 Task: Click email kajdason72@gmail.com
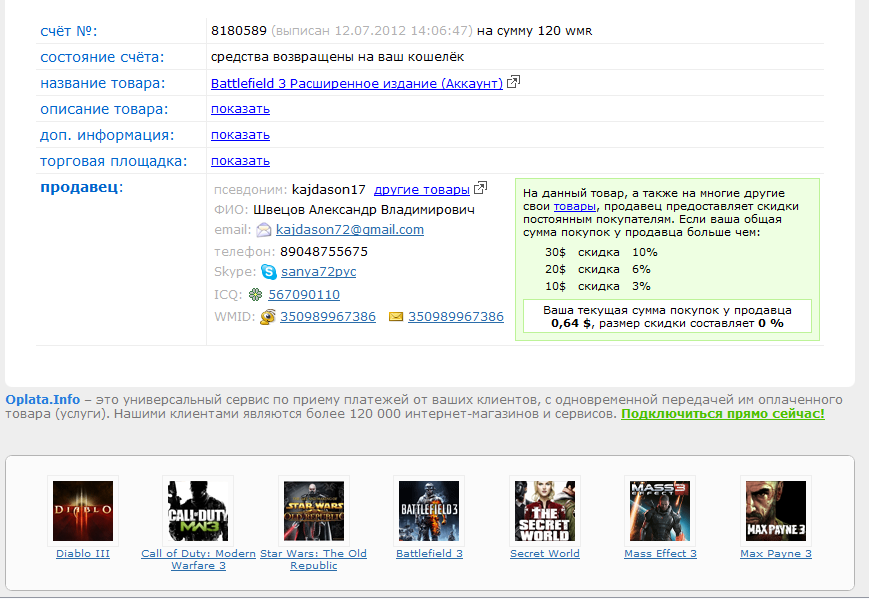coord(350,229)
